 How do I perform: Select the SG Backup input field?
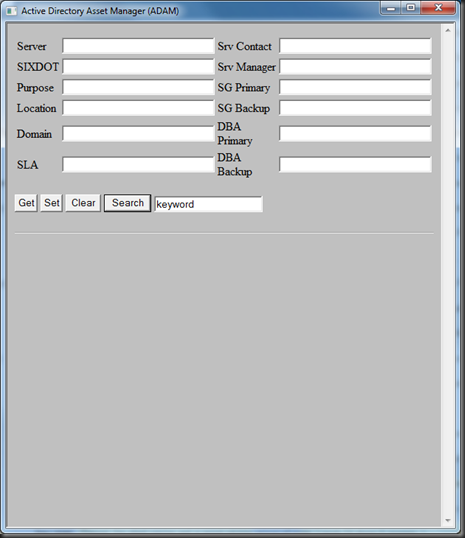355,108
